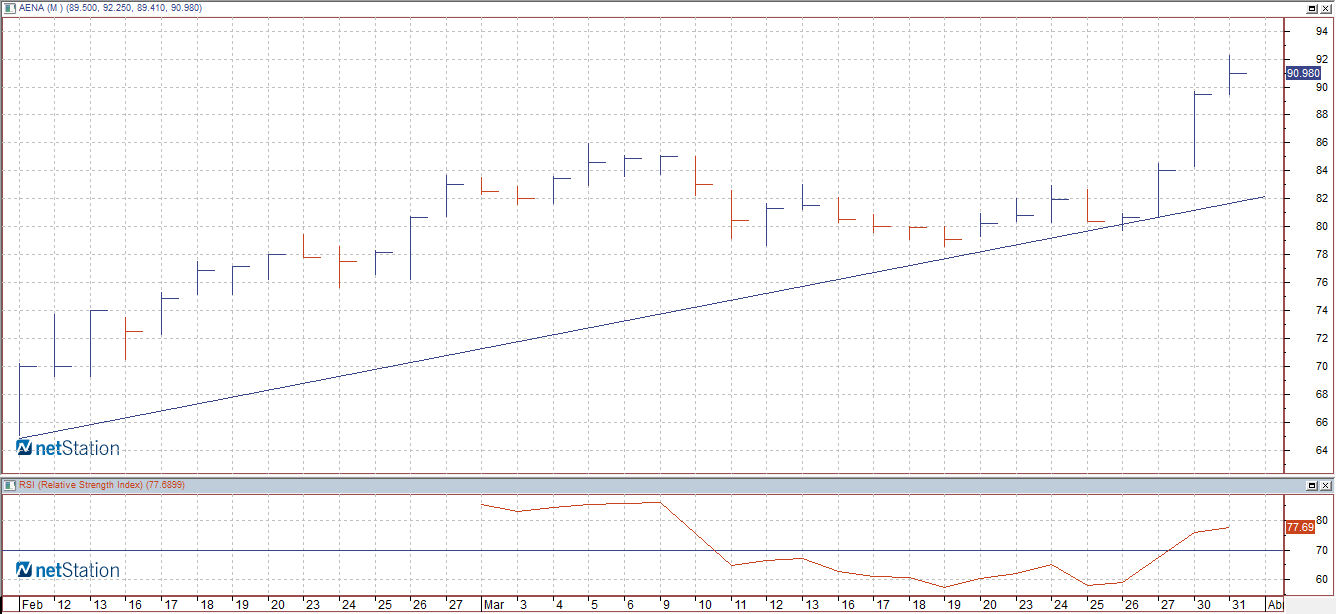Click the 90.980 current price label
The height and width of the screenshot is (614, 1336).
point(1304,73)
